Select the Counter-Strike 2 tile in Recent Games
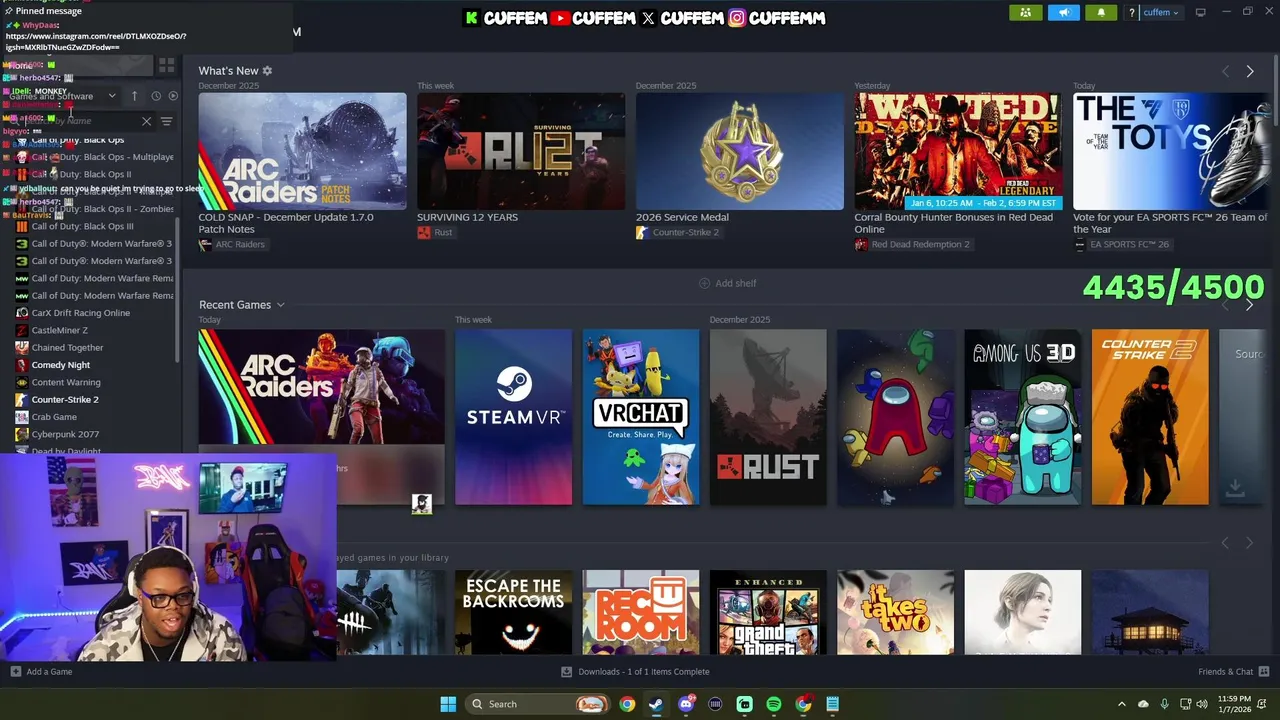The image size is (1280, 720). point(1150,417)
